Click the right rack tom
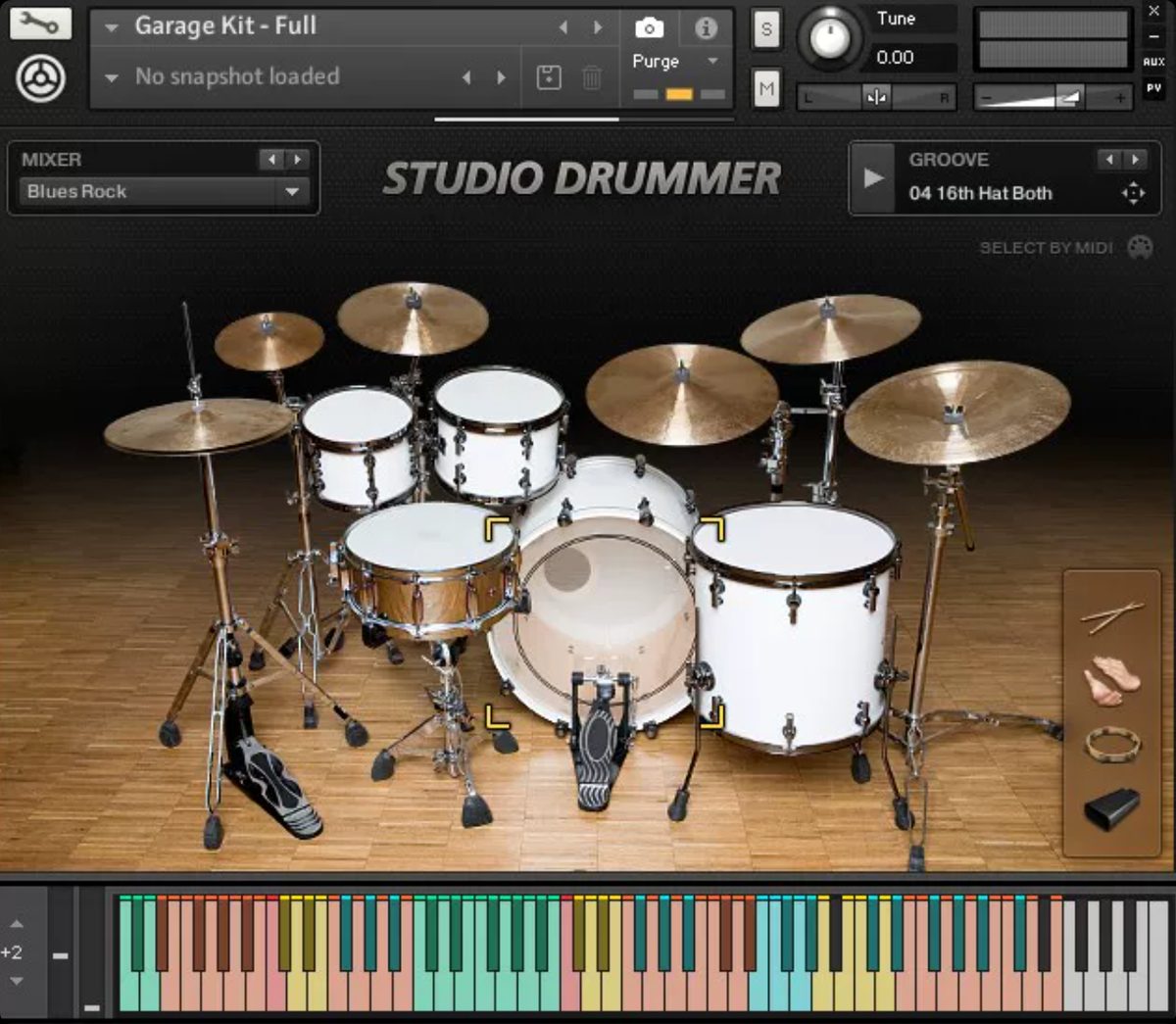The width and height of the screenshot is (1176, 1024). [499, 433]
